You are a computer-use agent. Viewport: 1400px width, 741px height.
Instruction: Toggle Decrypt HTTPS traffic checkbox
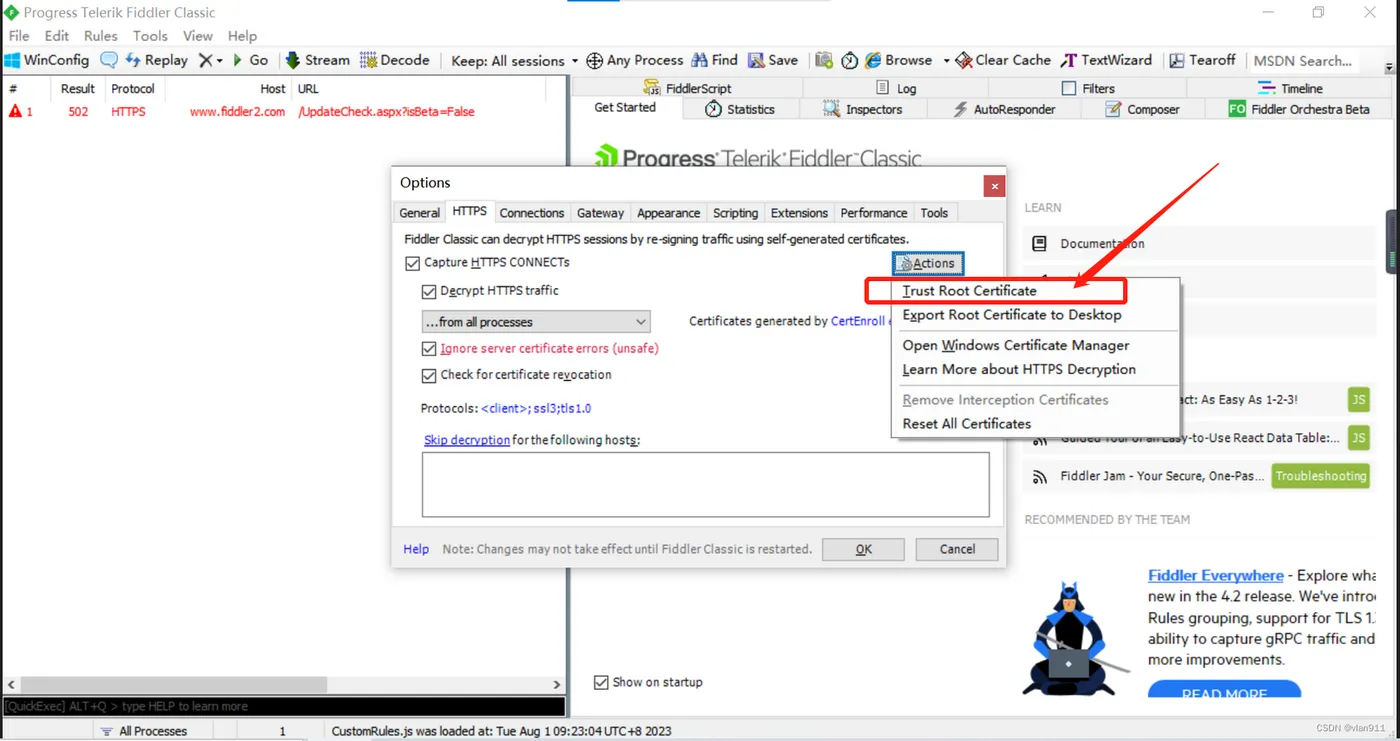[x=429, y=291]
